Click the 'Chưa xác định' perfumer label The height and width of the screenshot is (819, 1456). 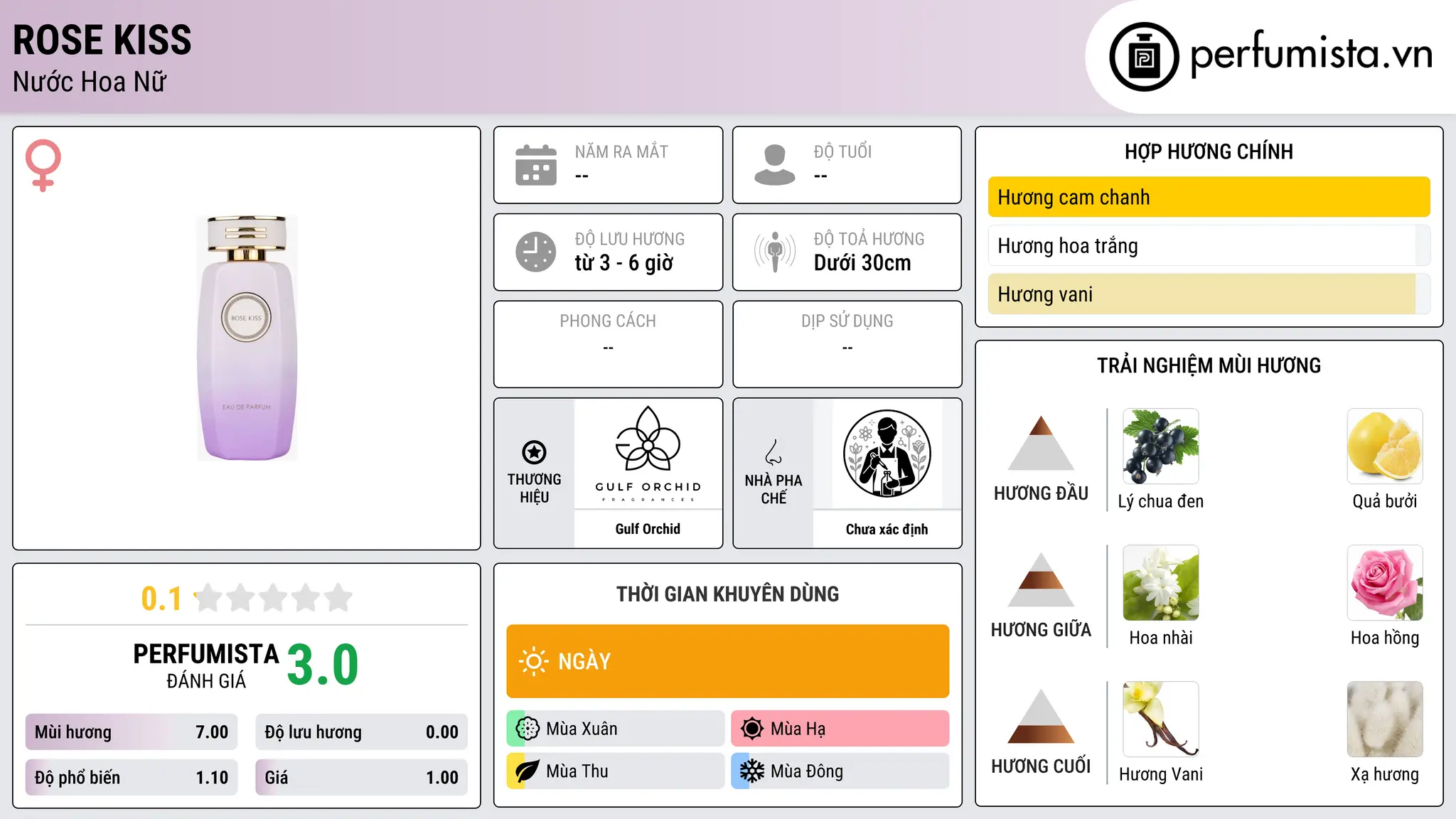[887, 529]
